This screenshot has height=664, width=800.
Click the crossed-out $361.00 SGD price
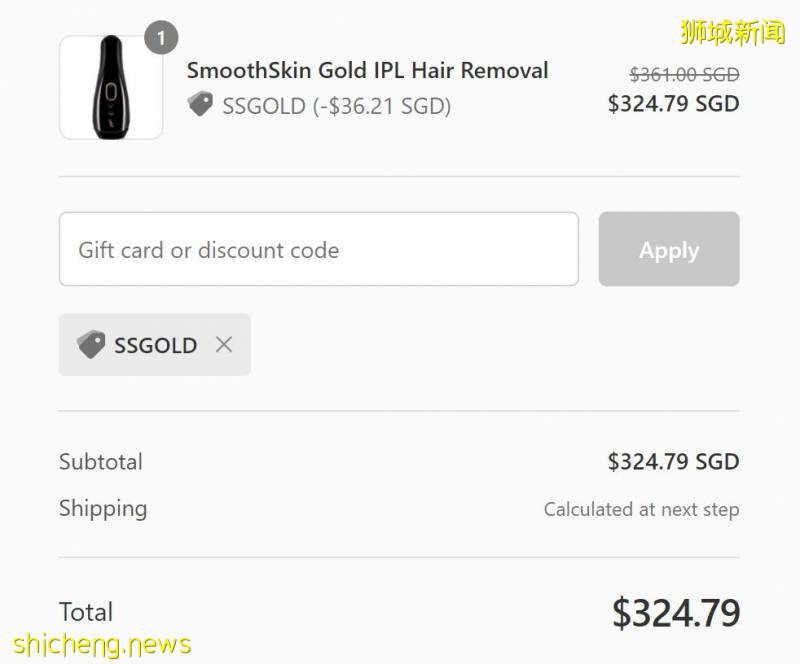[684, 74]
